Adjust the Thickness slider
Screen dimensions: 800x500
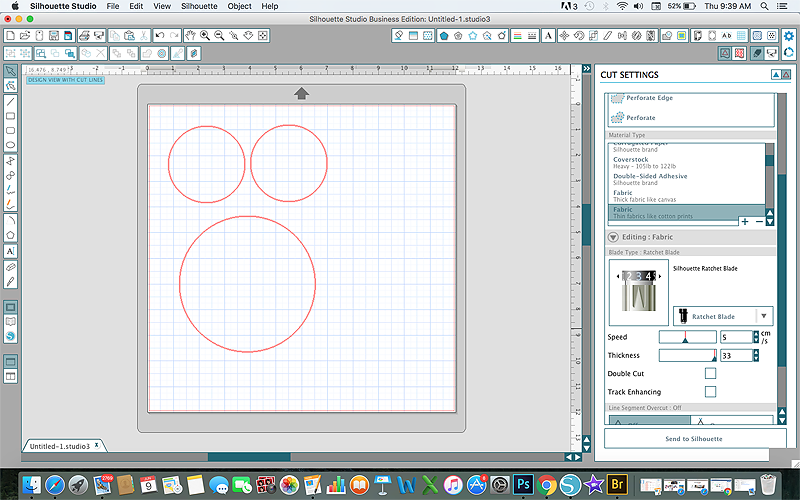(x=687, y=355)
